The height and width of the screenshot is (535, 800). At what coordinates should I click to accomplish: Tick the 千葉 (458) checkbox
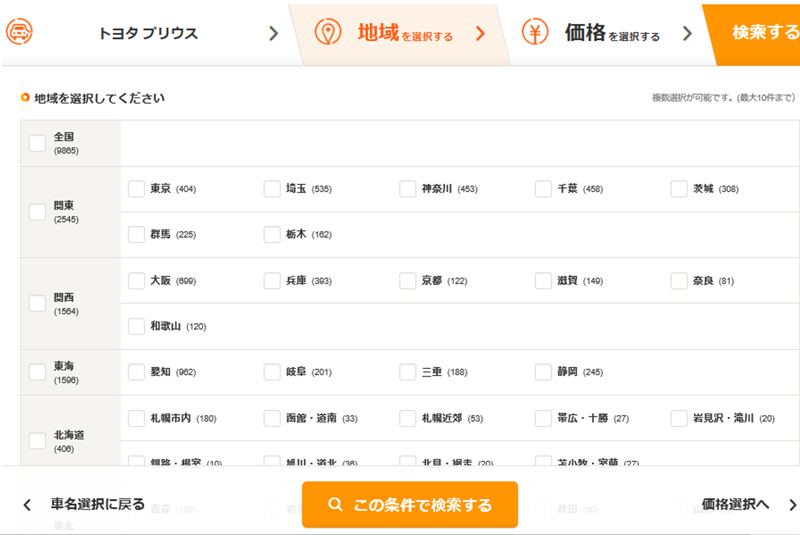543,189
